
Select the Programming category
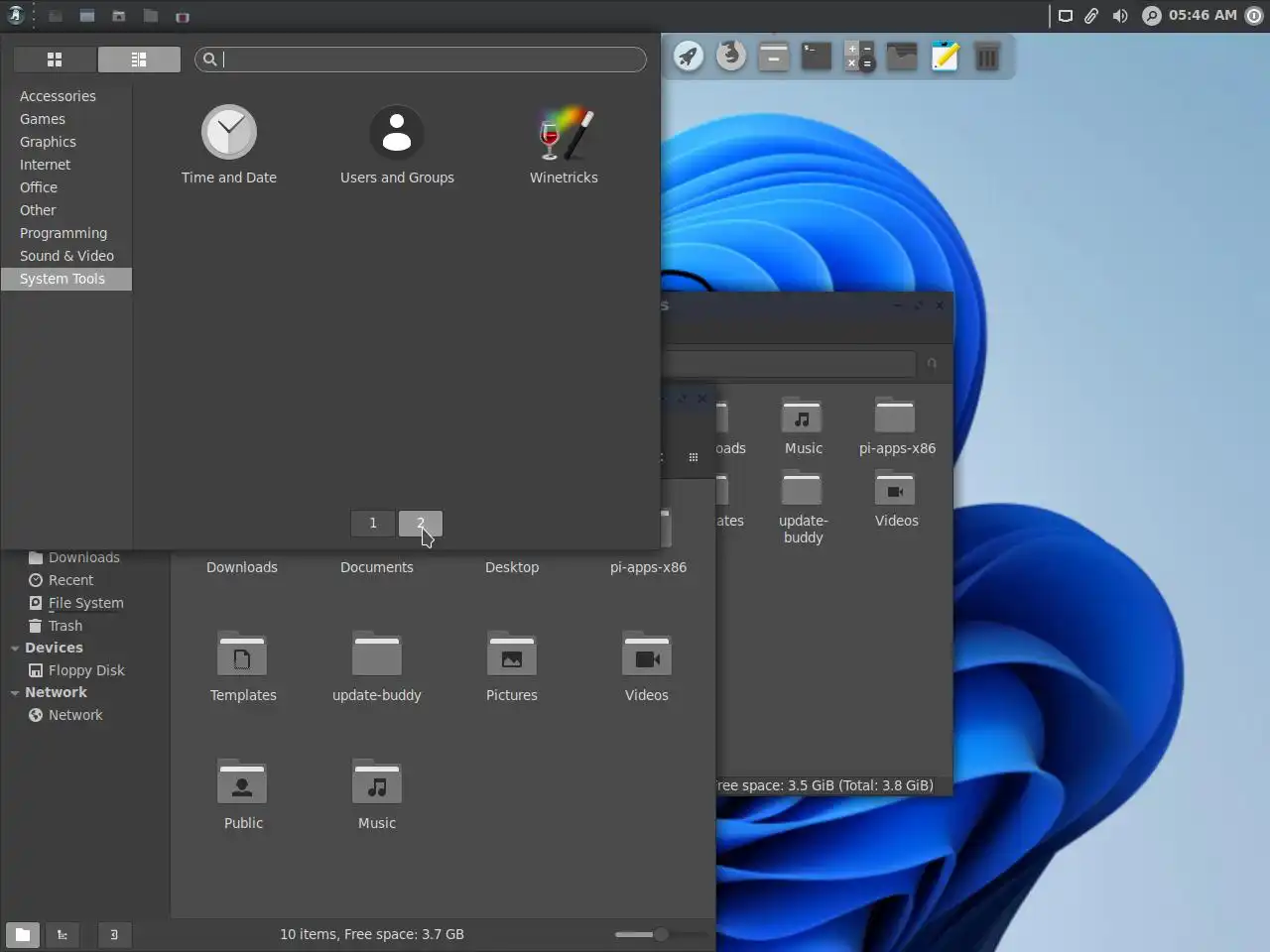(x=66, y=233)
